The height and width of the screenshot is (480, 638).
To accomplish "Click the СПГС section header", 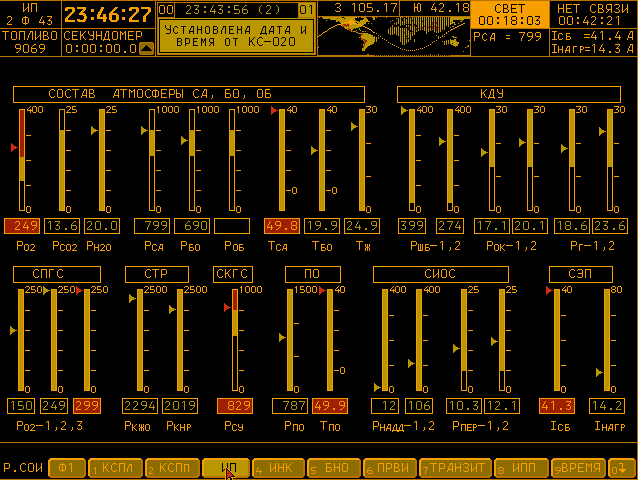I will [57, 274].
